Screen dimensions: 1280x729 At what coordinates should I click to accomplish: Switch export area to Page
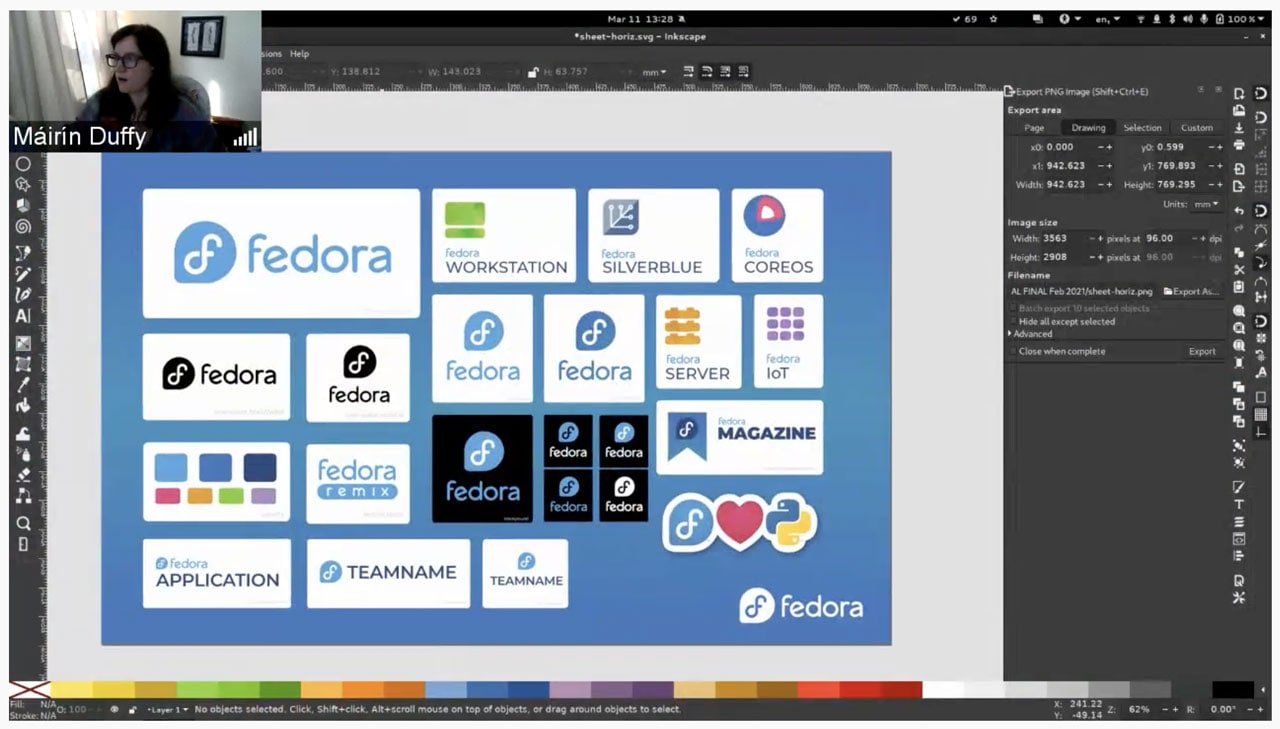(x=1034, y=128)
